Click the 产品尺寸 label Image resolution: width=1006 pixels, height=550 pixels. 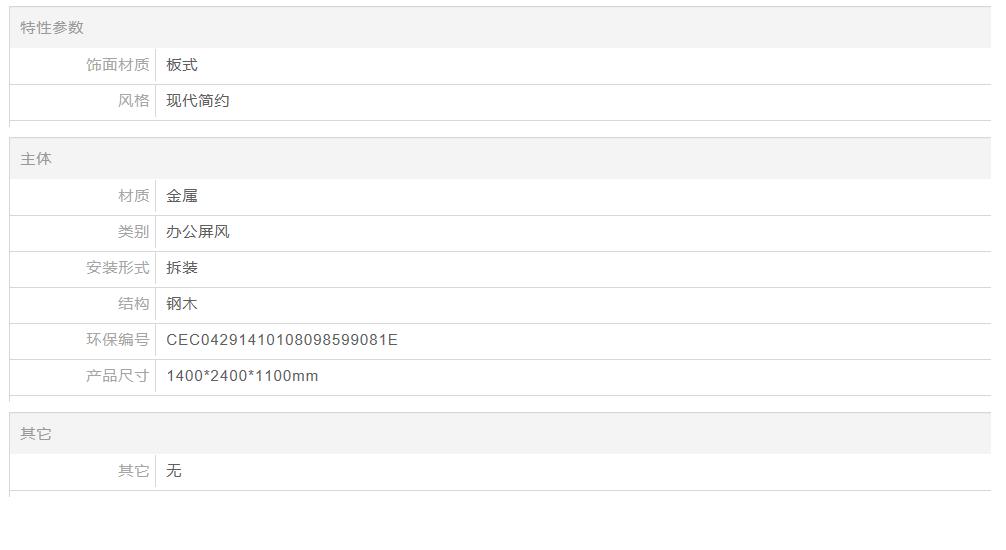(117, 375)
